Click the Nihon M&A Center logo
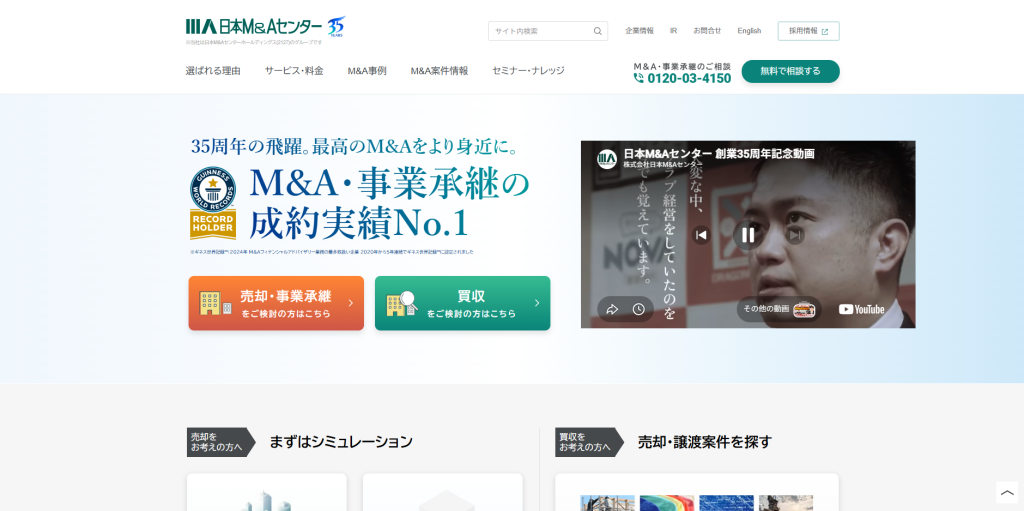Viewport: 1024px width, 511px height. (x=253, y=27)
